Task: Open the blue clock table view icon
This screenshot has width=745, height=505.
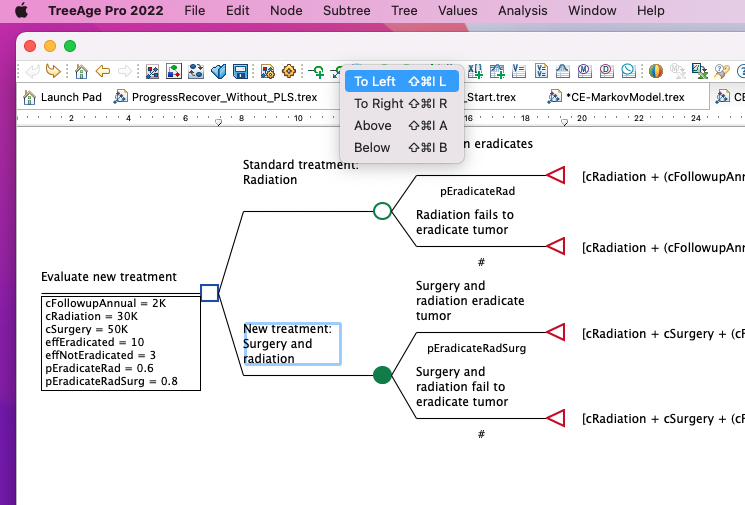Action: tap(628, 71)
